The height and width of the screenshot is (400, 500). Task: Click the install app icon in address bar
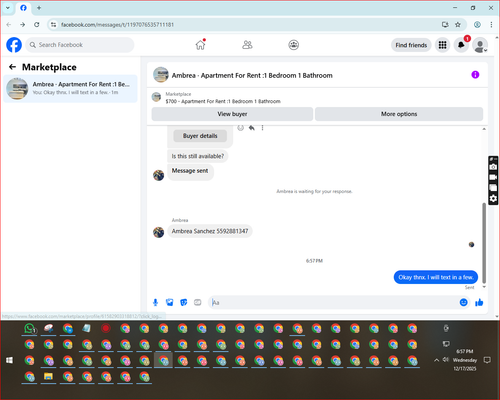[x=445, y=24]
